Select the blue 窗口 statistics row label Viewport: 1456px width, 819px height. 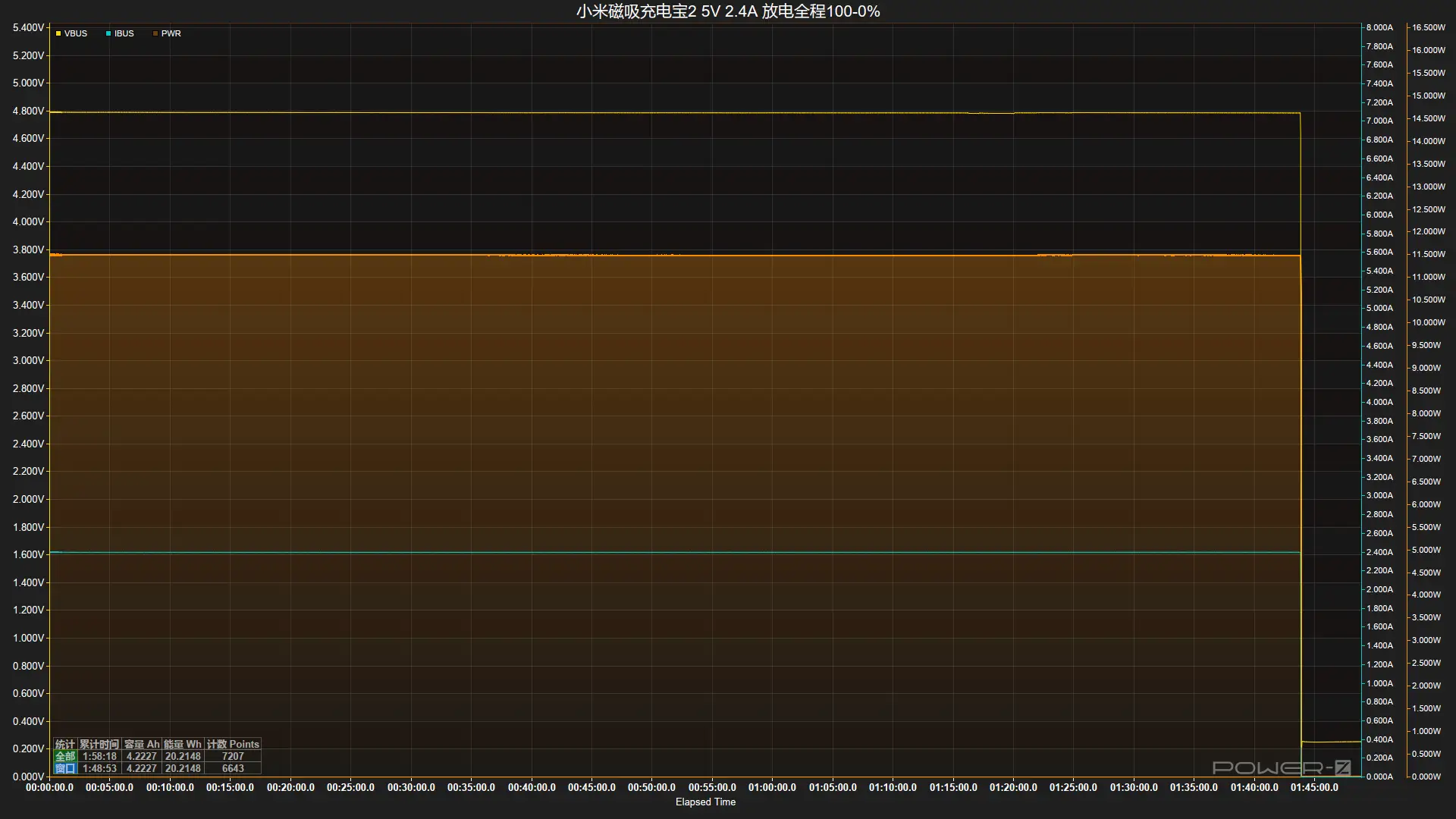65,768
